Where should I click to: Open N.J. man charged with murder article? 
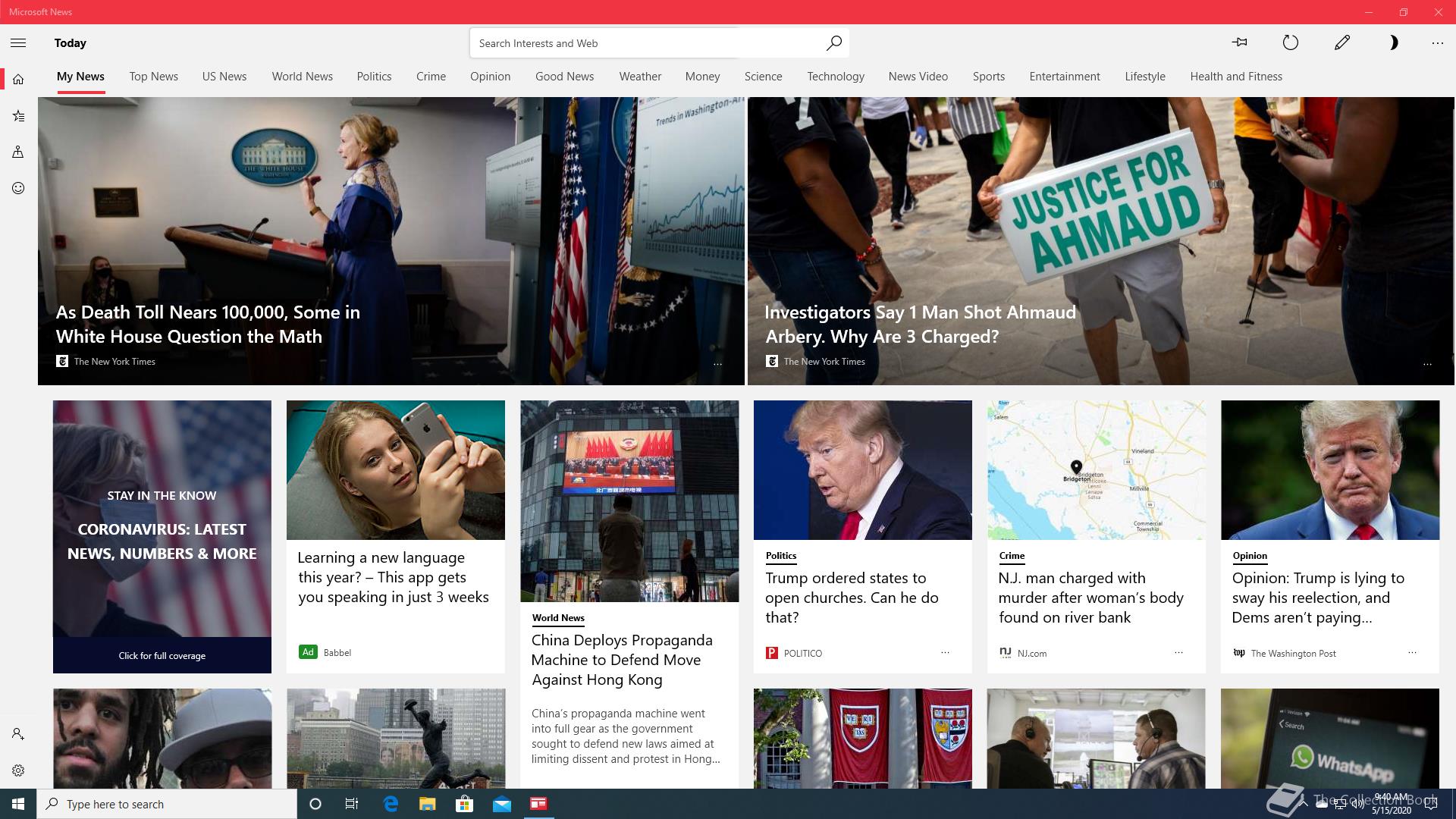click(1090, 598)
